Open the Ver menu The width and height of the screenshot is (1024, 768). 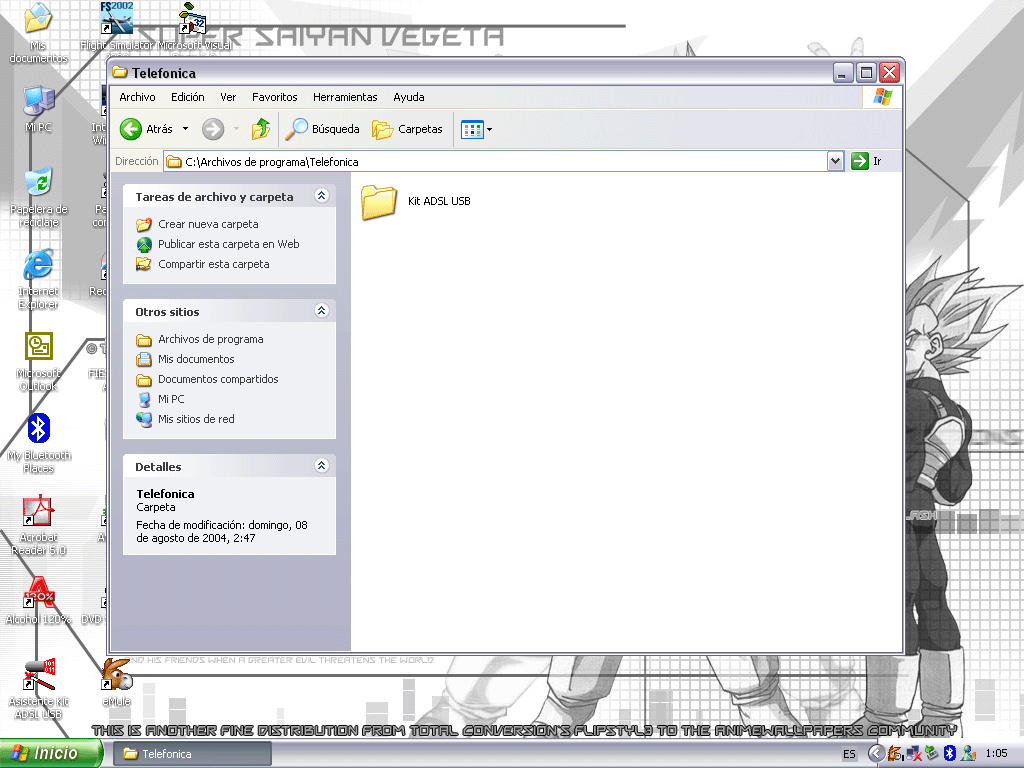pyautogui.click(x=228, y=97)
